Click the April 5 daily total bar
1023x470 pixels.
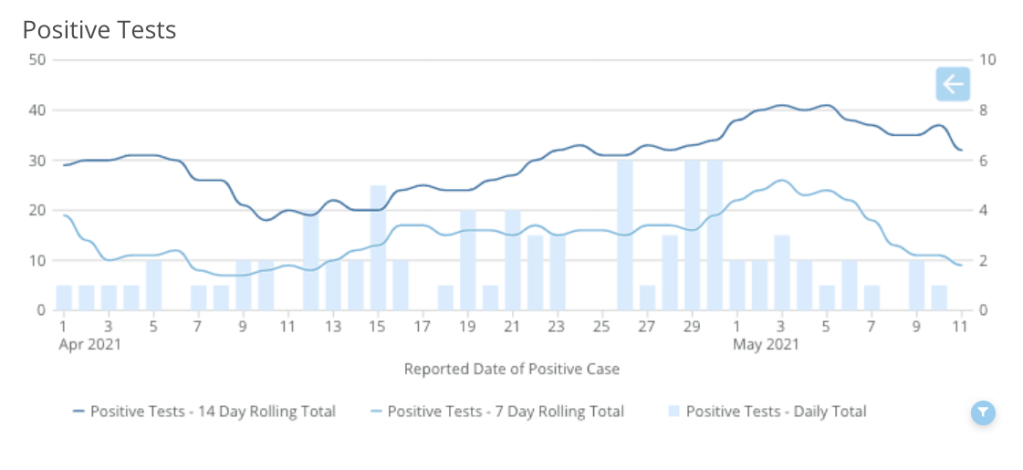[x=154, y=286]
